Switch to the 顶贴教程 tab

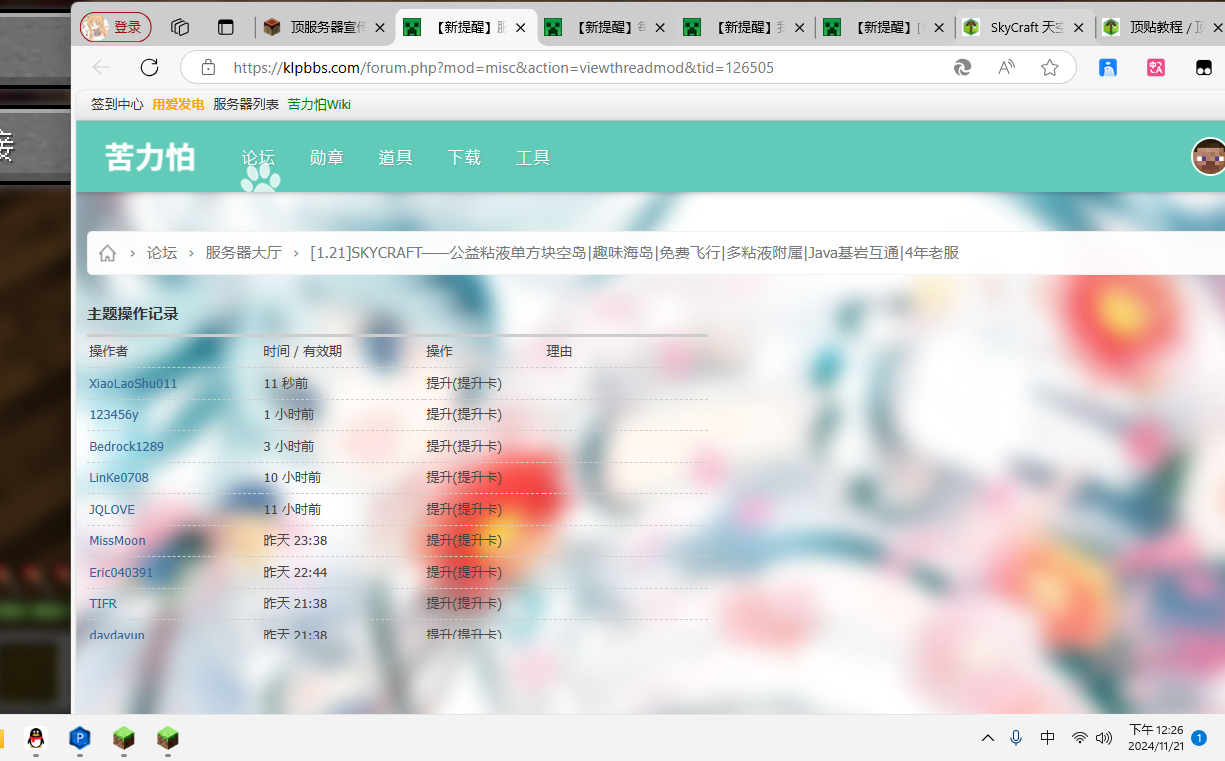(x=1160, y=27)
